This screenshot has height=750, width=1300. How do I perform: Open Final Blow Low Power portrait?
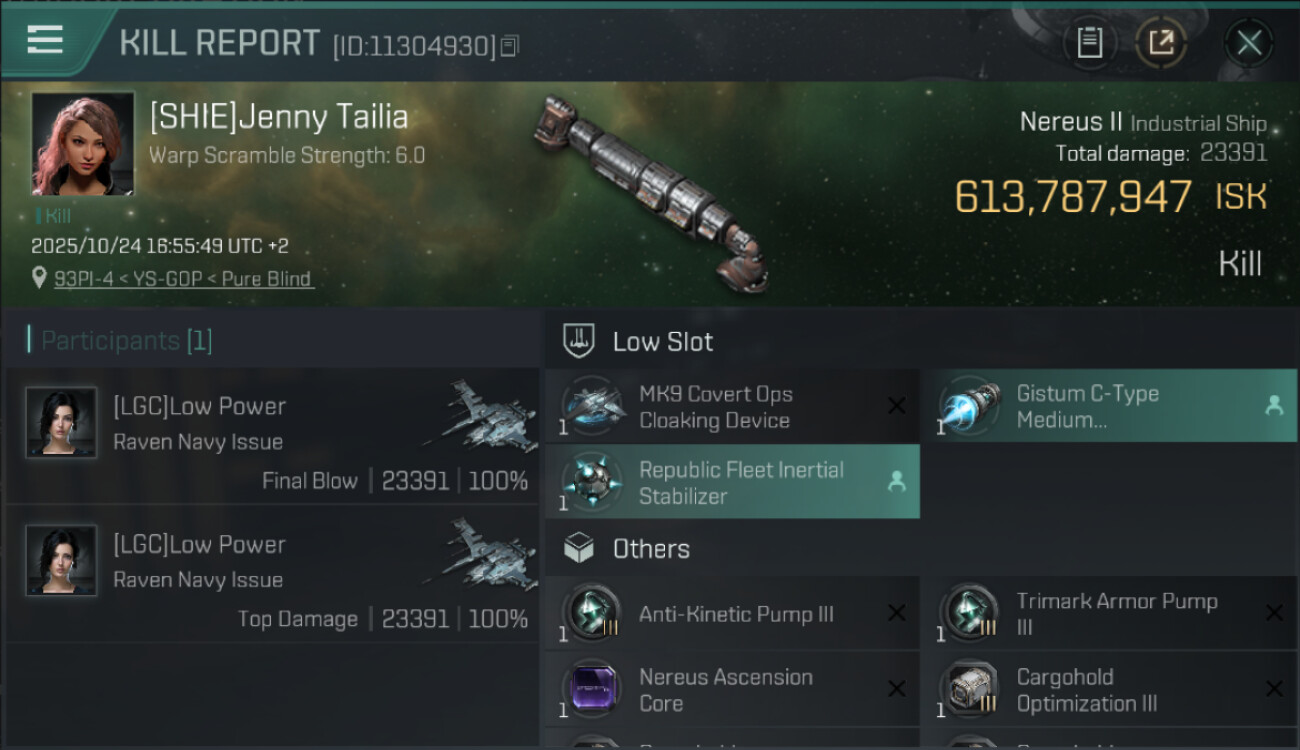[x=62, y=422]
